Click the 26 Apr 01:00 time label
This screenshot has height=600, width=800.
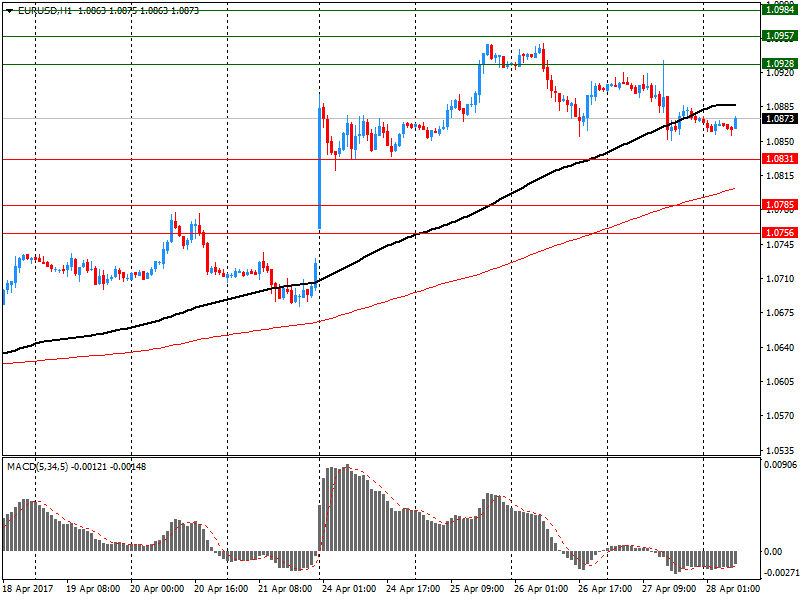click(x=541, y=589)
